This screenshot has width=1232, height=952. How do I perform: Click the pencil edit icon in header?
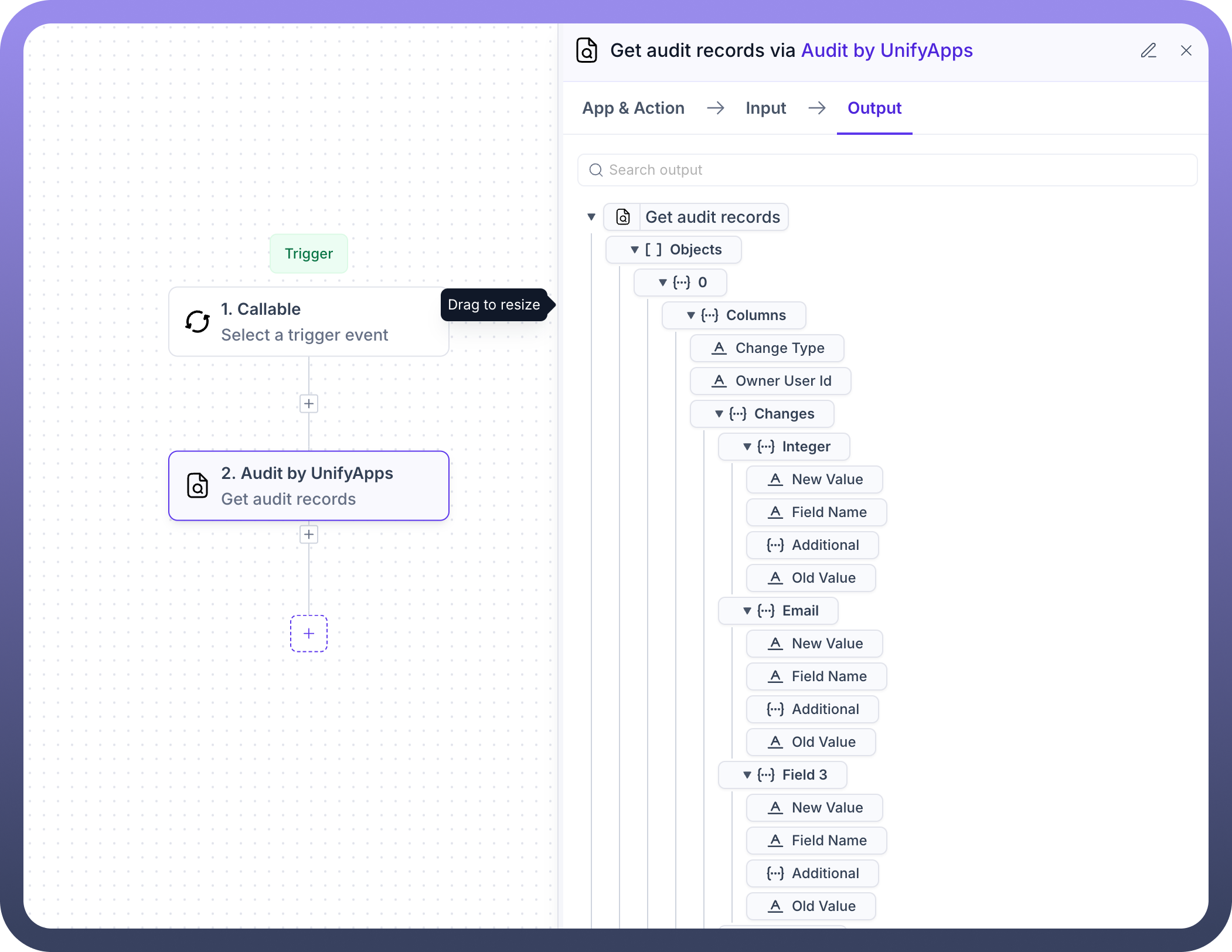(x=1148, y=51)
